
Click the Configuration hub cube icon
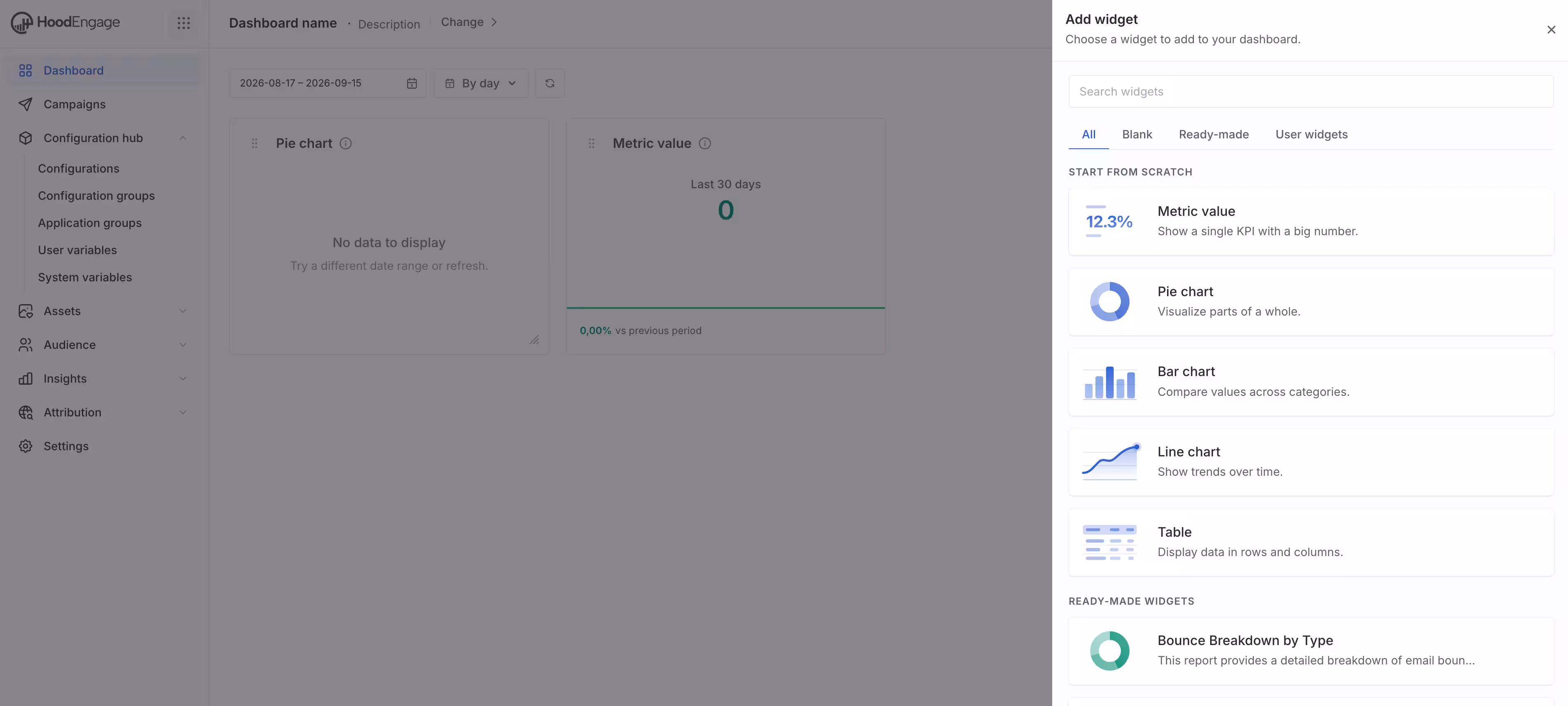click(26, 138)
